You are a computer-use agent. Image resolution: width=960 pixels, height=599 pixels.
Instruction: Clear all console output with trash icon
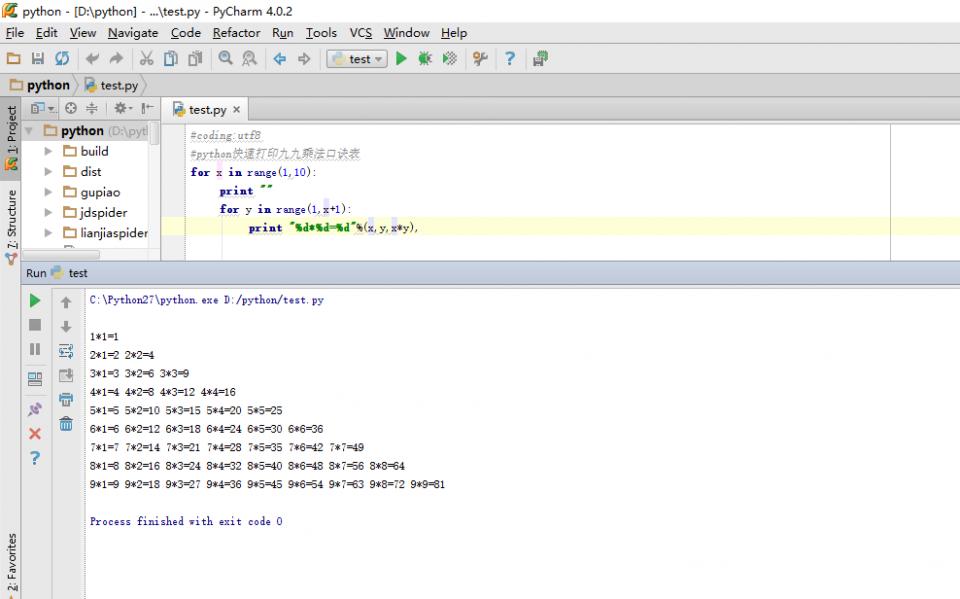pos(66,424)
